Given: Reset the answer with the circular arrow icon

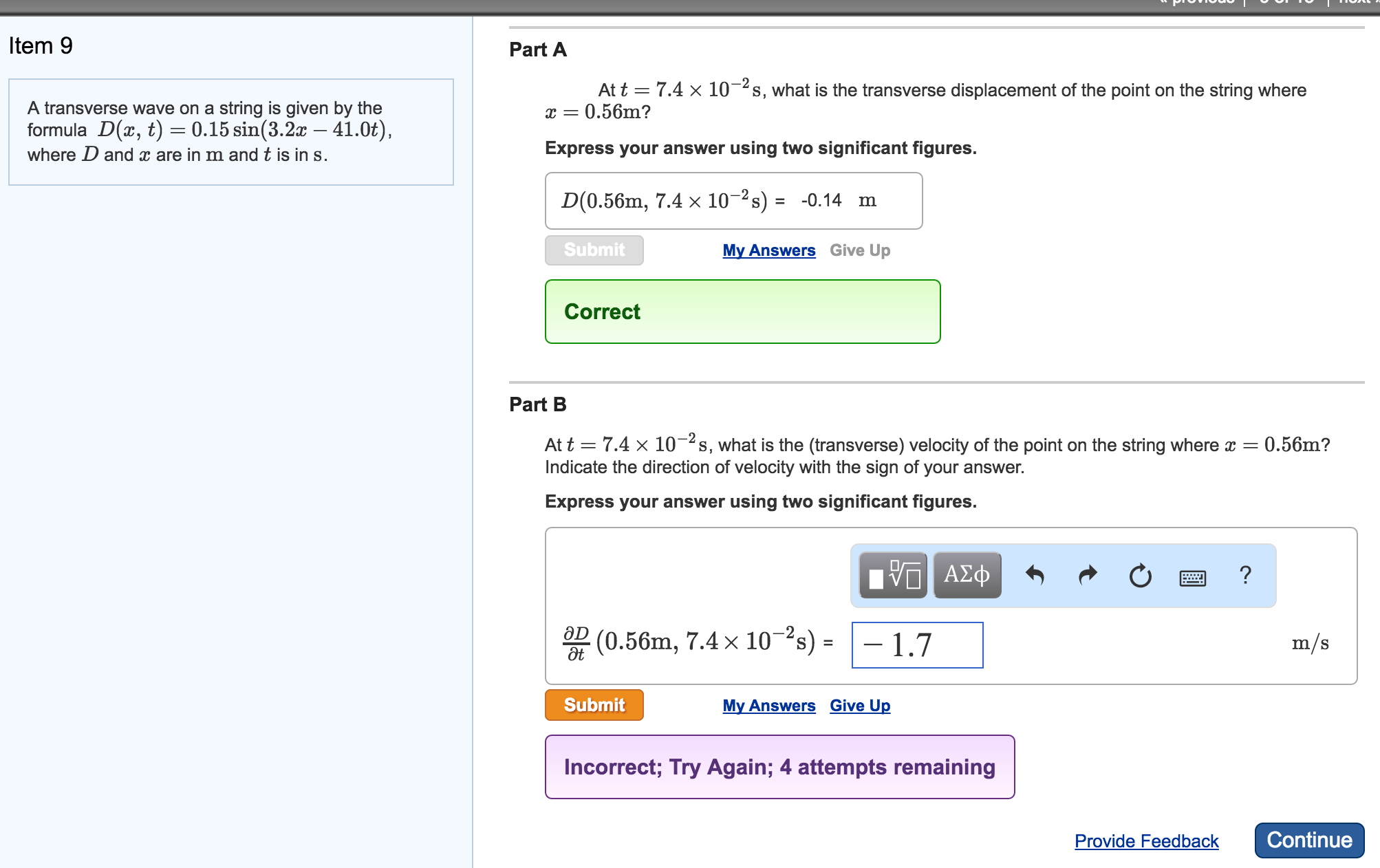Looking at the screenshot, I should coord(1140,575).
